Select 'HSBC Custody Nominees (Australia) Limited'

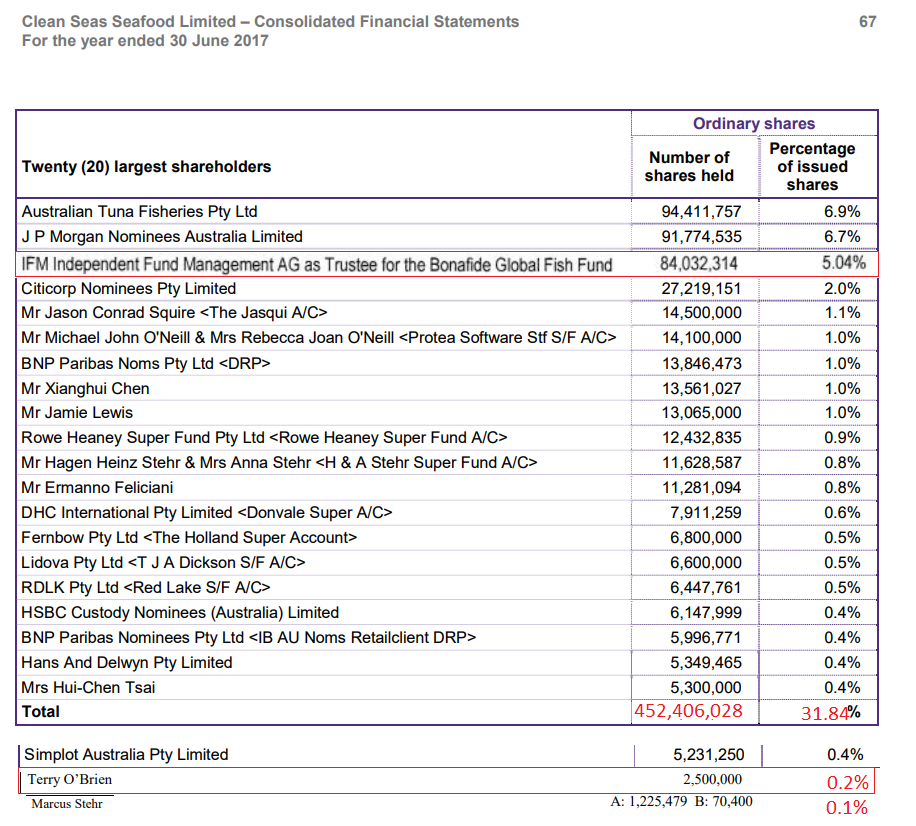click(x=180, y=613)
